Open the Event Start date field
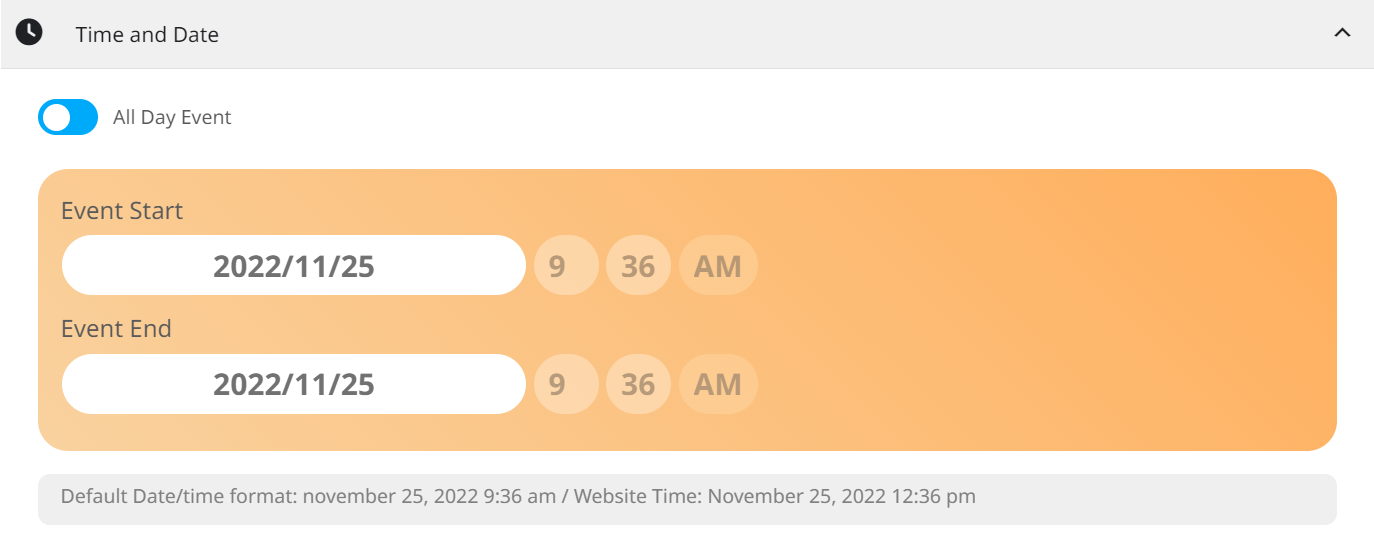 click(x=294, y=265)
